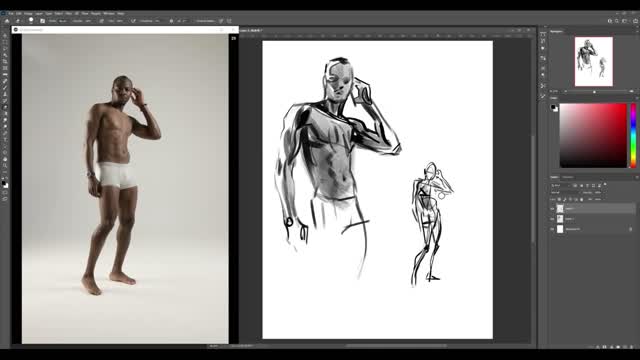The height and width of the screenshot is (360, 640).
Task: Open the brush settings panel icon
Action: tap(42, 21)
